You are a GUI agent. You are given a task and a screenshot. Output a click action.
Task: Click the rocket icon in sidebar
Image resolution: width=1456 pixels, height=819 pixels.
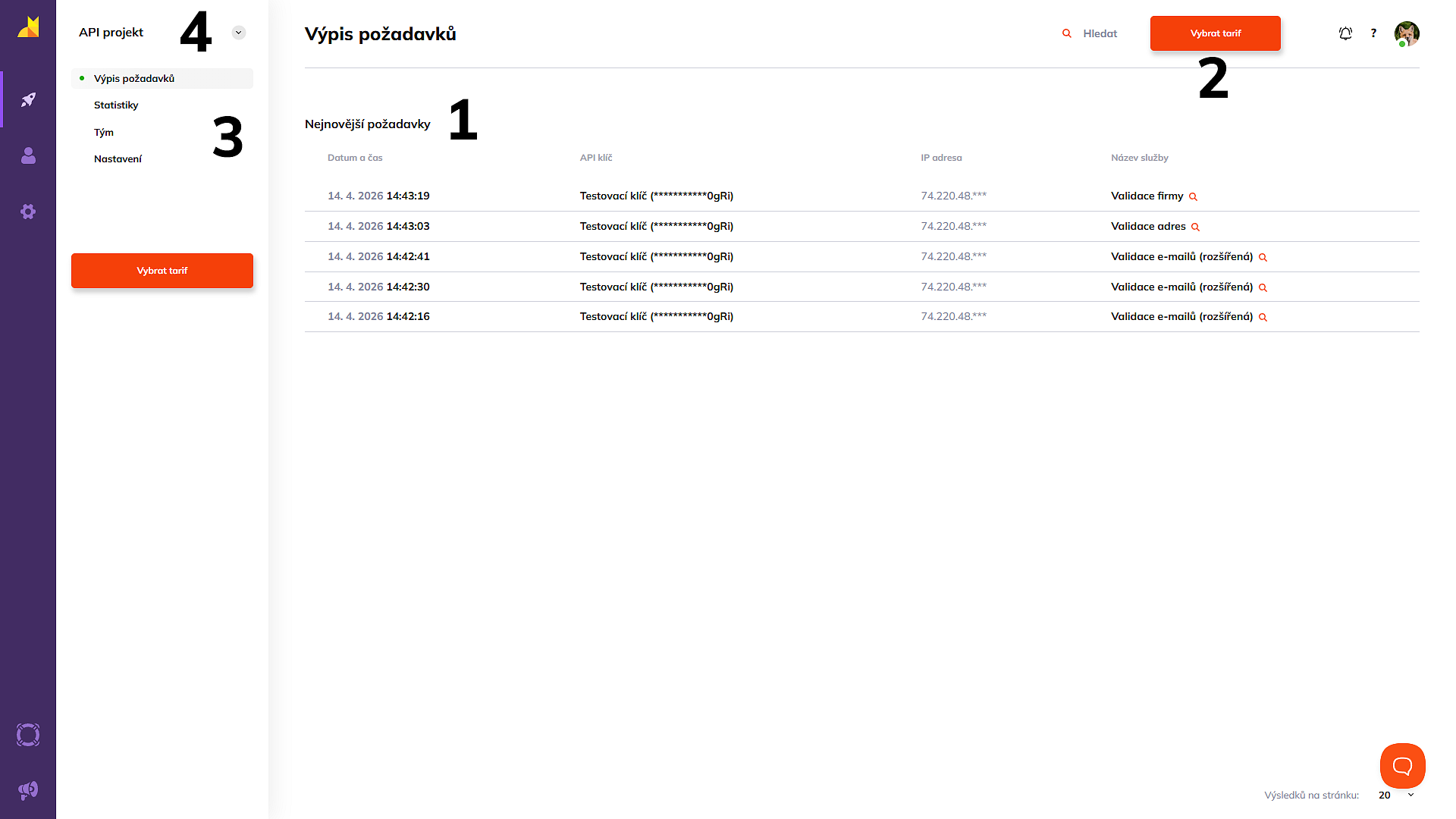28,99
